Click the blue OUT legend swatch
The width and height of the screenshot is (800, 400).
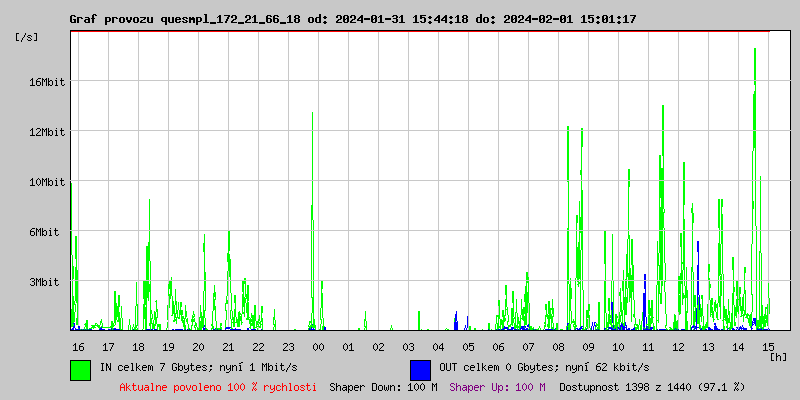coord(420,369)
